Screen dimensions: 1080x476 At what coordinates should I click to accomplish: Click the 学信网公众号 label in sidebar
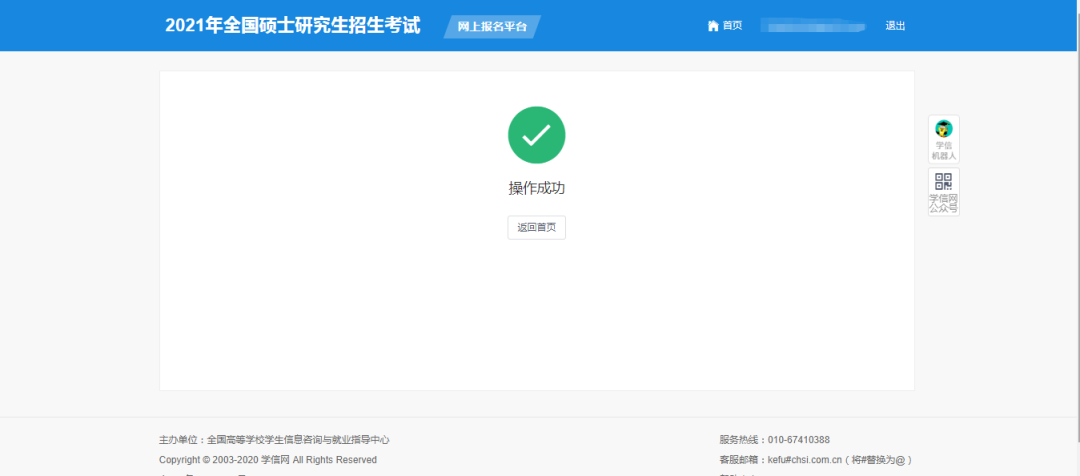click(x=943, y=203)
